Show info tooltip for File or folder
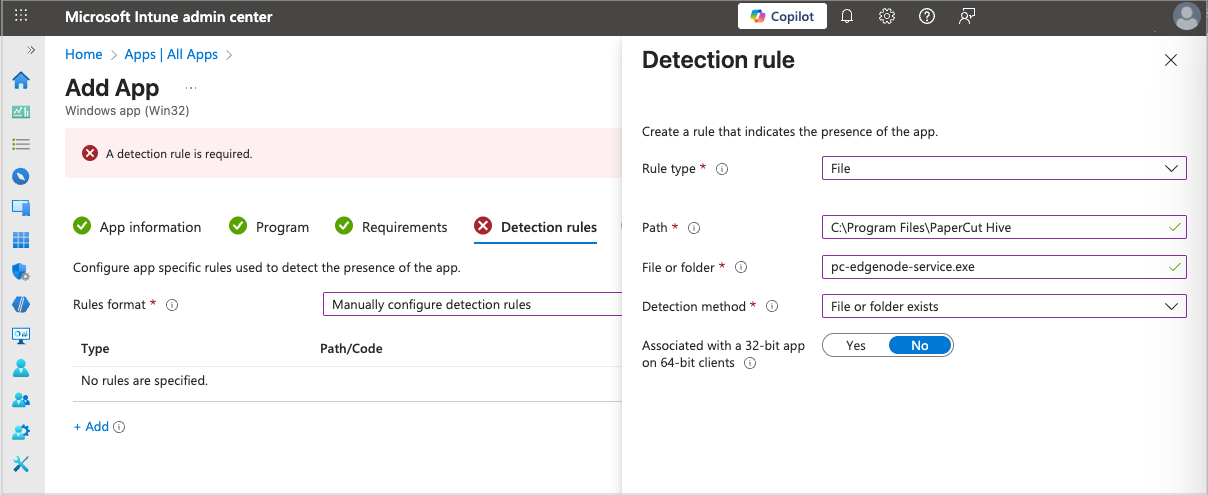Image resolution: width=1208 pixels, height=495 pixels. [741, 268]
